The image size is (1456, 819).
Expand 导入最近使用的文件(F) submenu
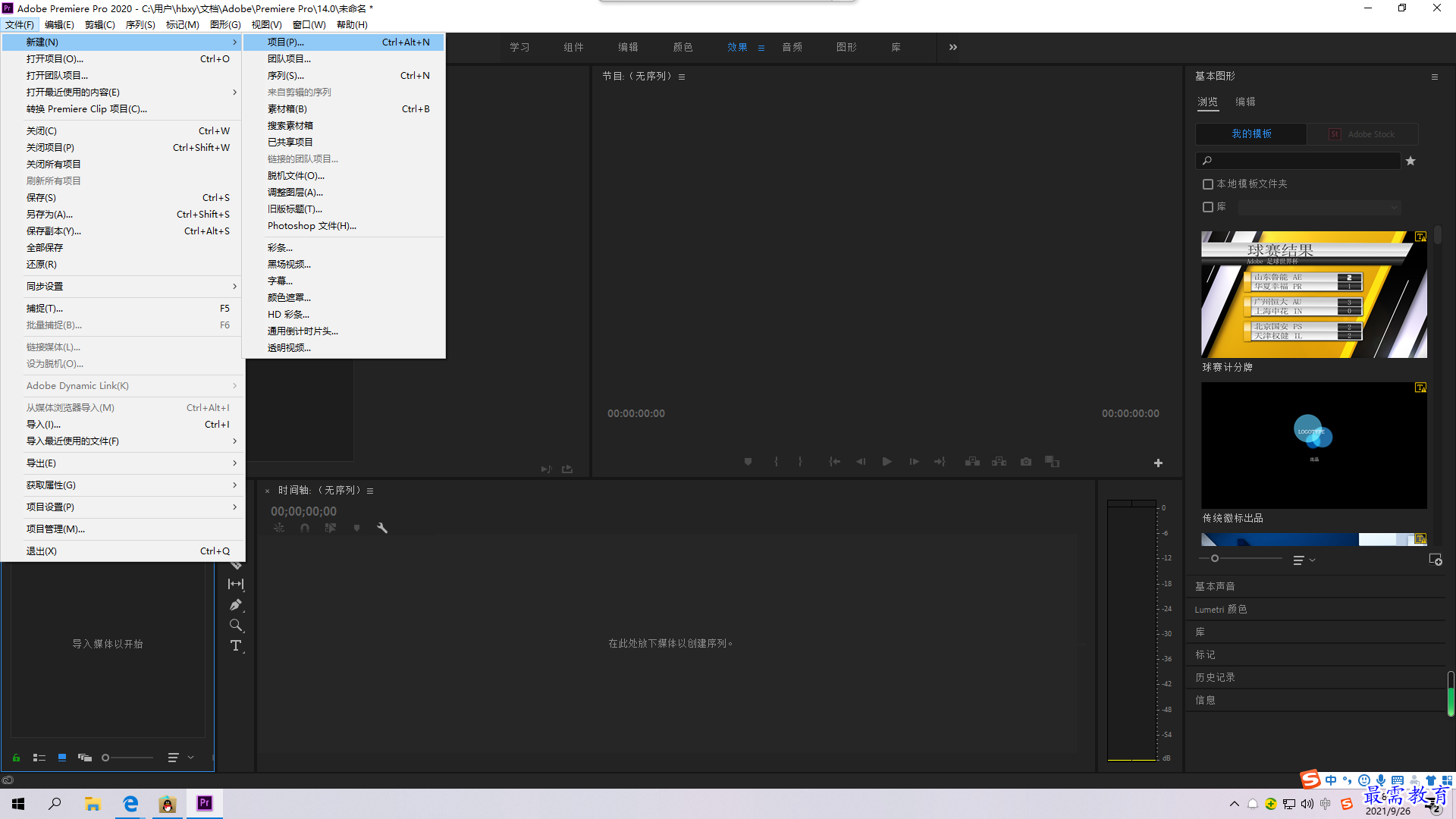(x=124, y=441)
